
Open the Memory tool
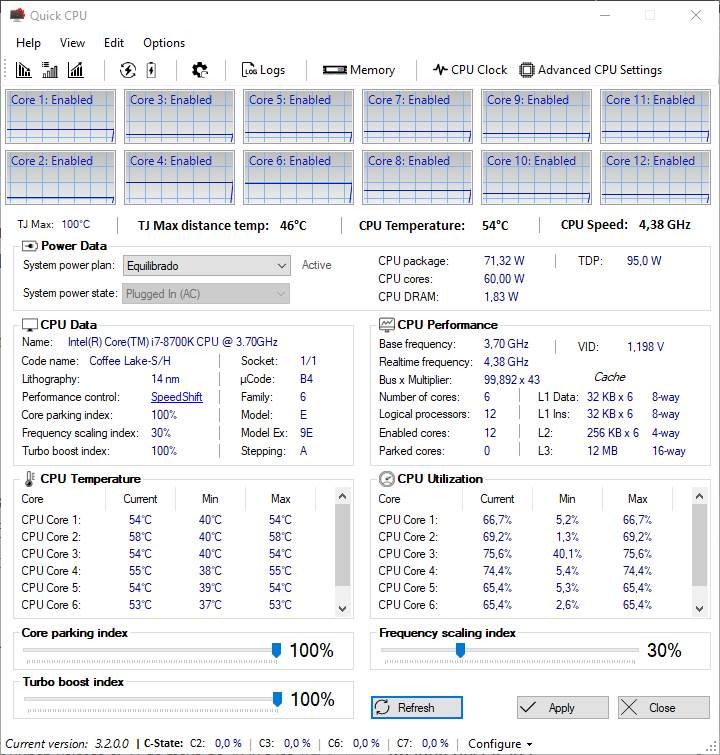tap(359, 70)
